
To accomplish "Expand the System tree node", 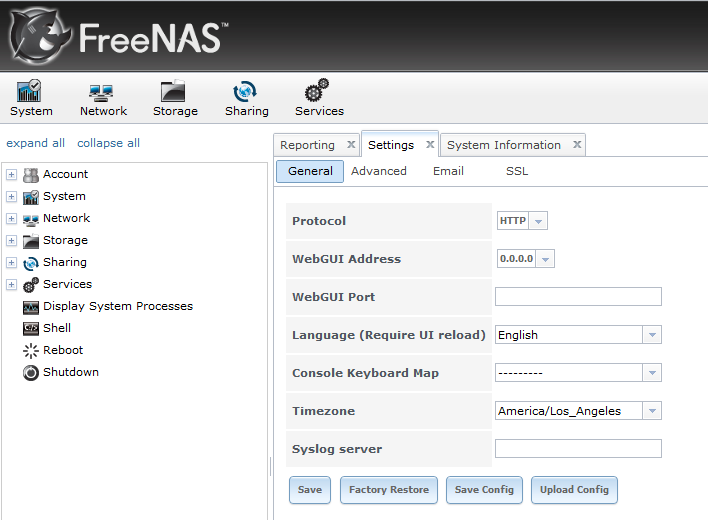I will pos(11,197).
